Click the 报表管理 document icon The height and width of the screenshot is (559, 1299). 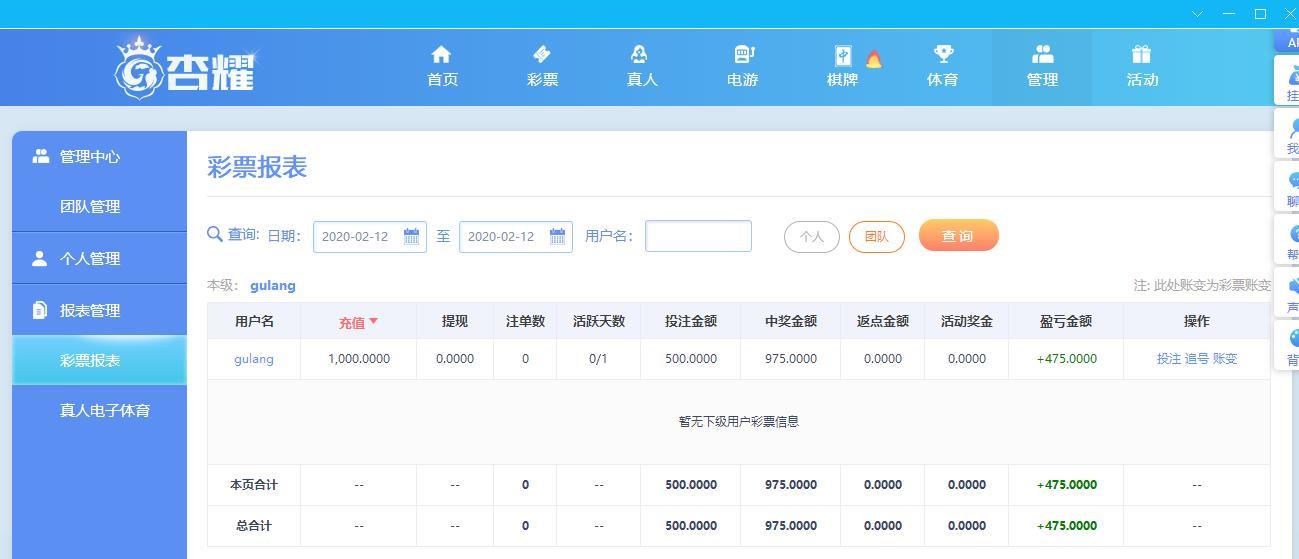point(40,310)
